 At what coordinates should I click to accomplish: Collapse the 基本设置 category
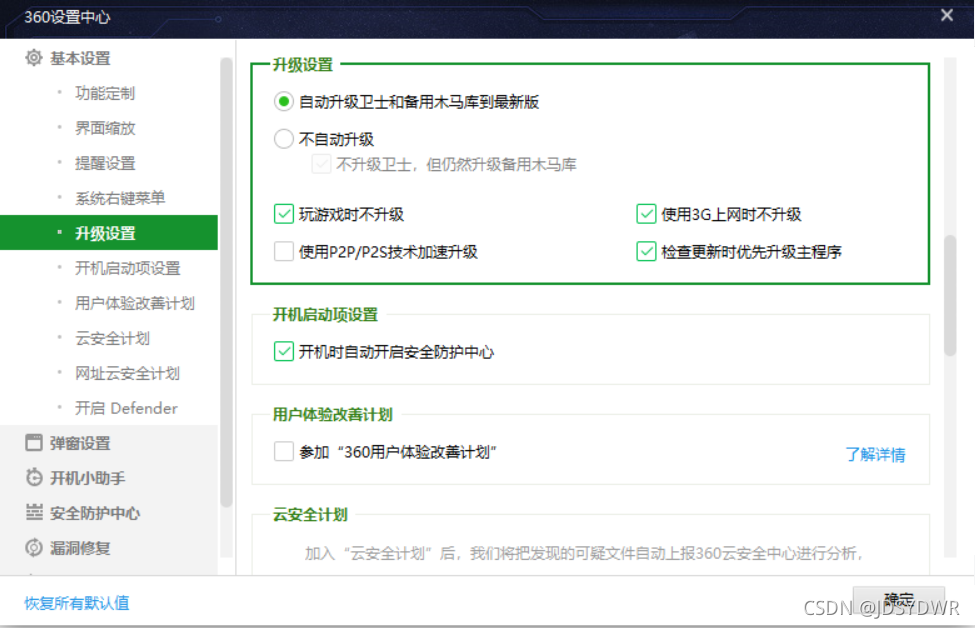tap(80, 58)
